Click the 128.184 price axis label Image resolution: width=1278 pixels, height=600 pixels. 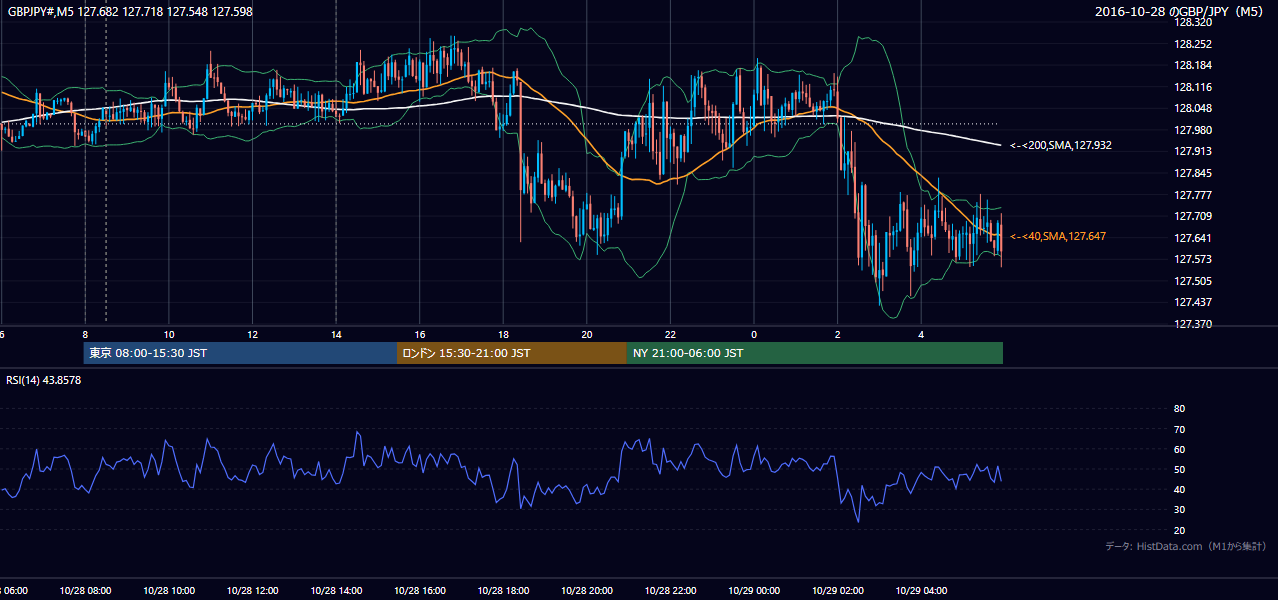[x=1192, y=66]
